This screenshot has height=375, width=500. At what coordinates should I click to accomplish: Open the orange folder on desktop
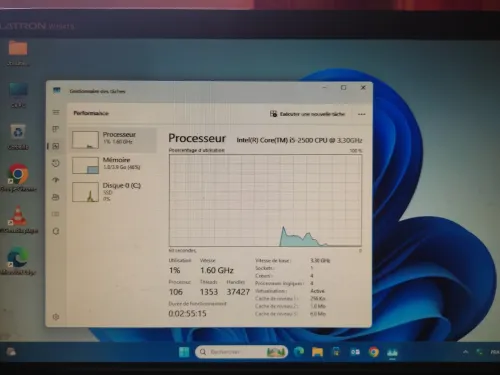click(18, 52)
